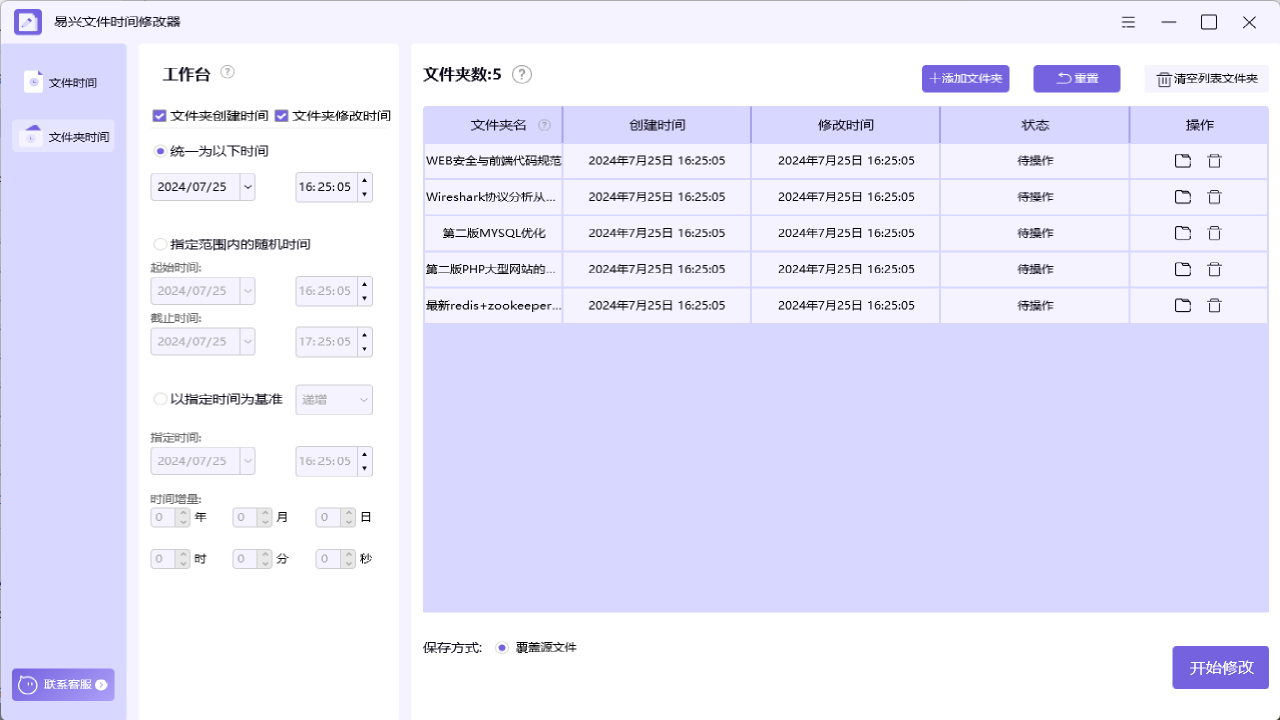Delete Wireshark协议分析从入门 entry via trash icon
The width and height of the screenshot is (1280, 720).
pos(1214,196)
